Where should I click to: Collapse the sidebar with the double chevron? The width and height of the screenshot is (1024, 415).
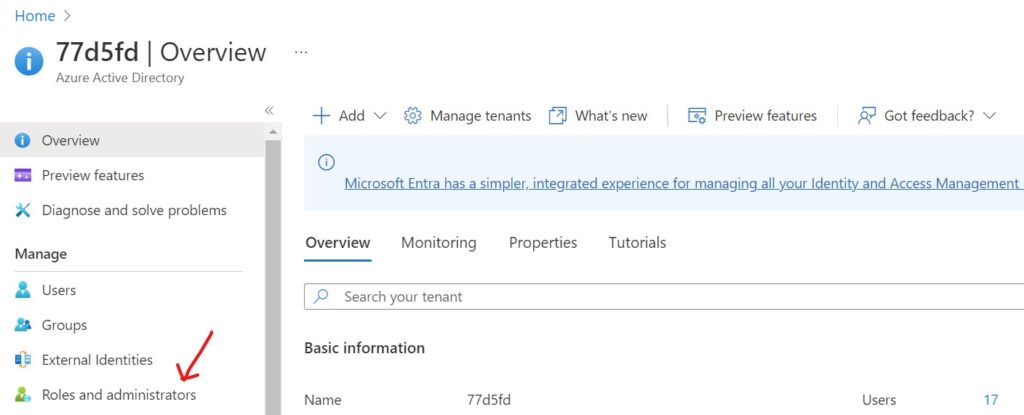(x=269, y=110)
